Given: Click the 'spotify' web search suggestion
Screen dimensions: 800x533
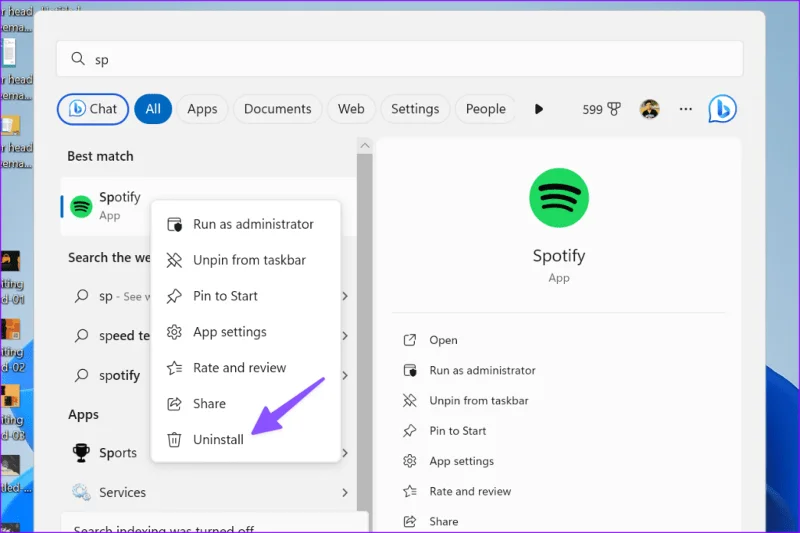Looking at the screenshot, I should (112, 375).
